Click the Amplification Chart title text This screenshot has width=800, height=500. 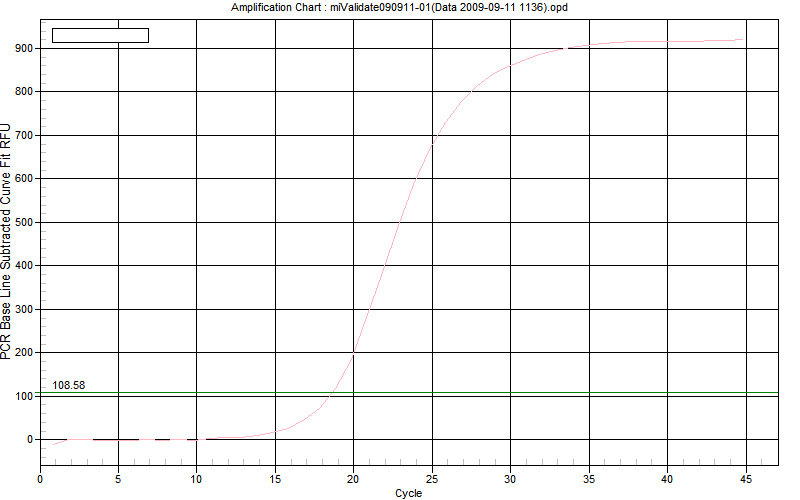pyautogui.click(x=399, y=7)
